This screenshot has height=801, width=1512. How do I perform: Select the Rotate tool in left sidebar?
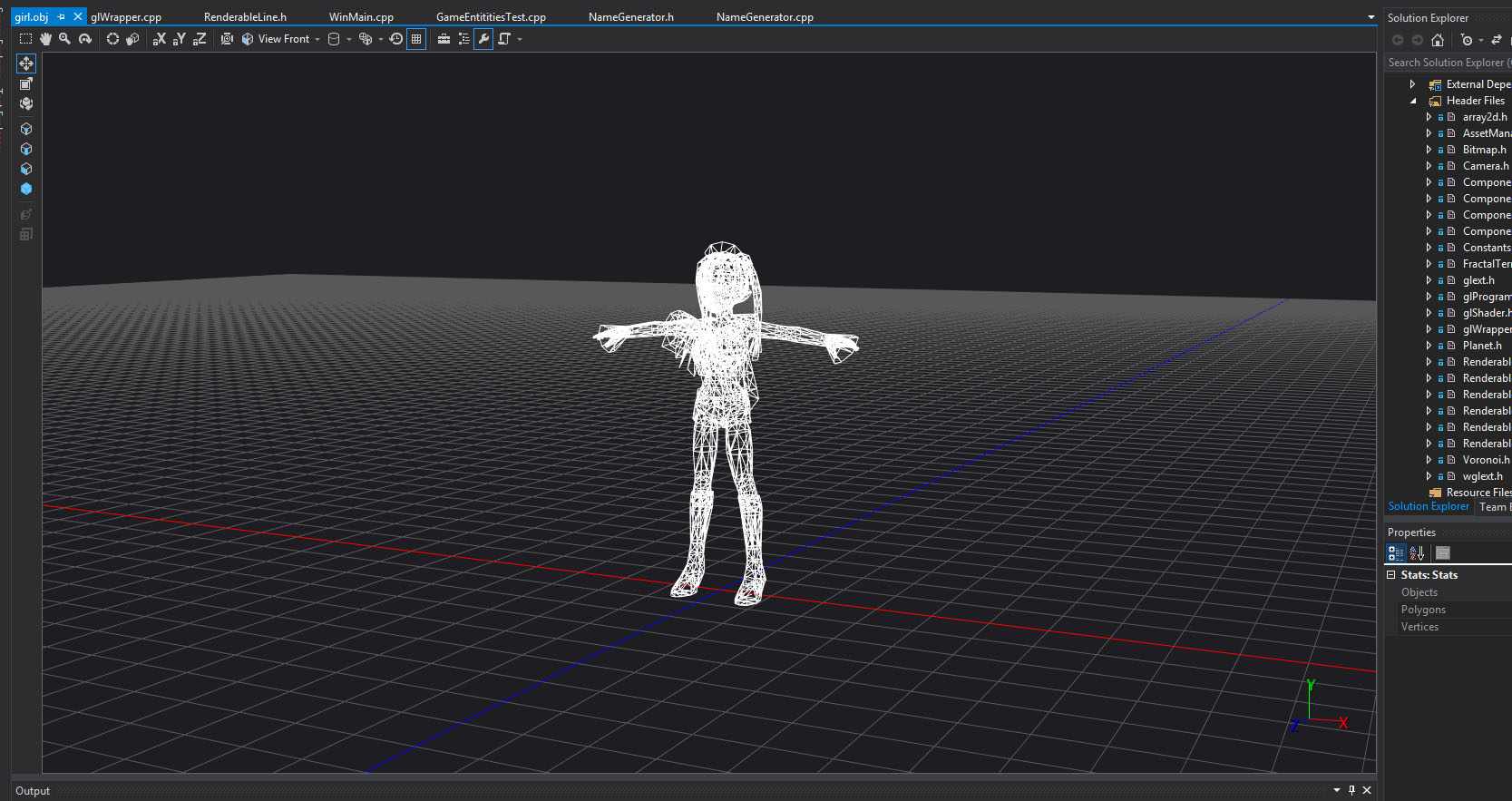click(26, 103)
